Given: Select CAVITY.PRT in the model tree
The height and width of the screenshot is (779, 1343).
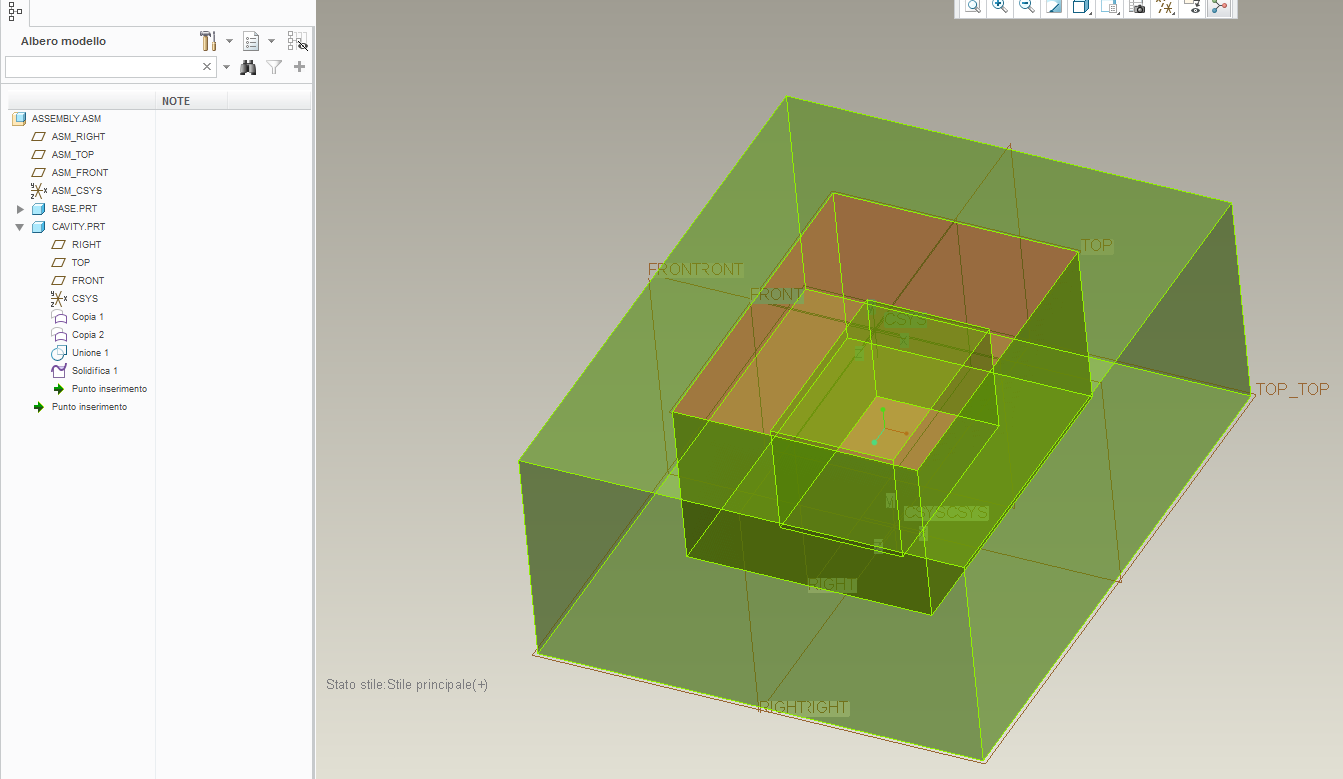Looking at the screenshot, I should click(78, 227).
